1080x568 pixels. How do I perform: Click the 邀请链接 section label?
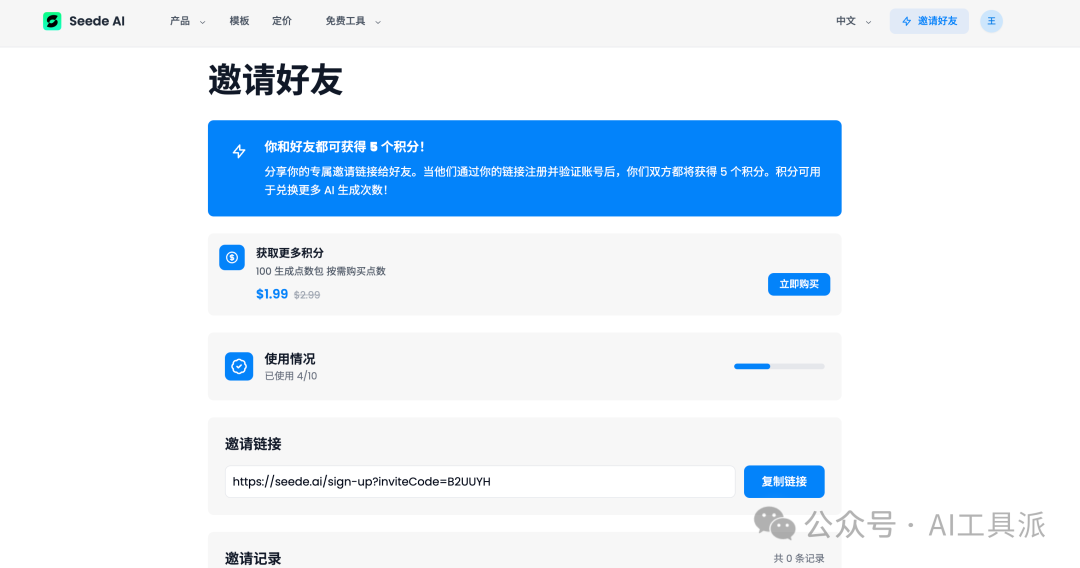click(x=253, y=444)
